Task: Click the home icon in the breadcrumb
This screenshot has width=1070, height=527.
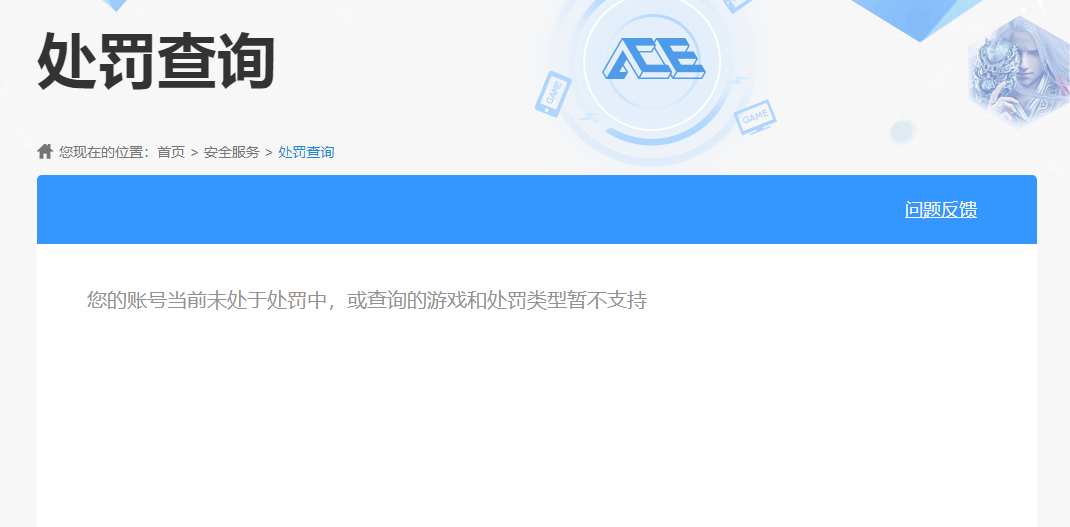Action: tap(45, 152)
